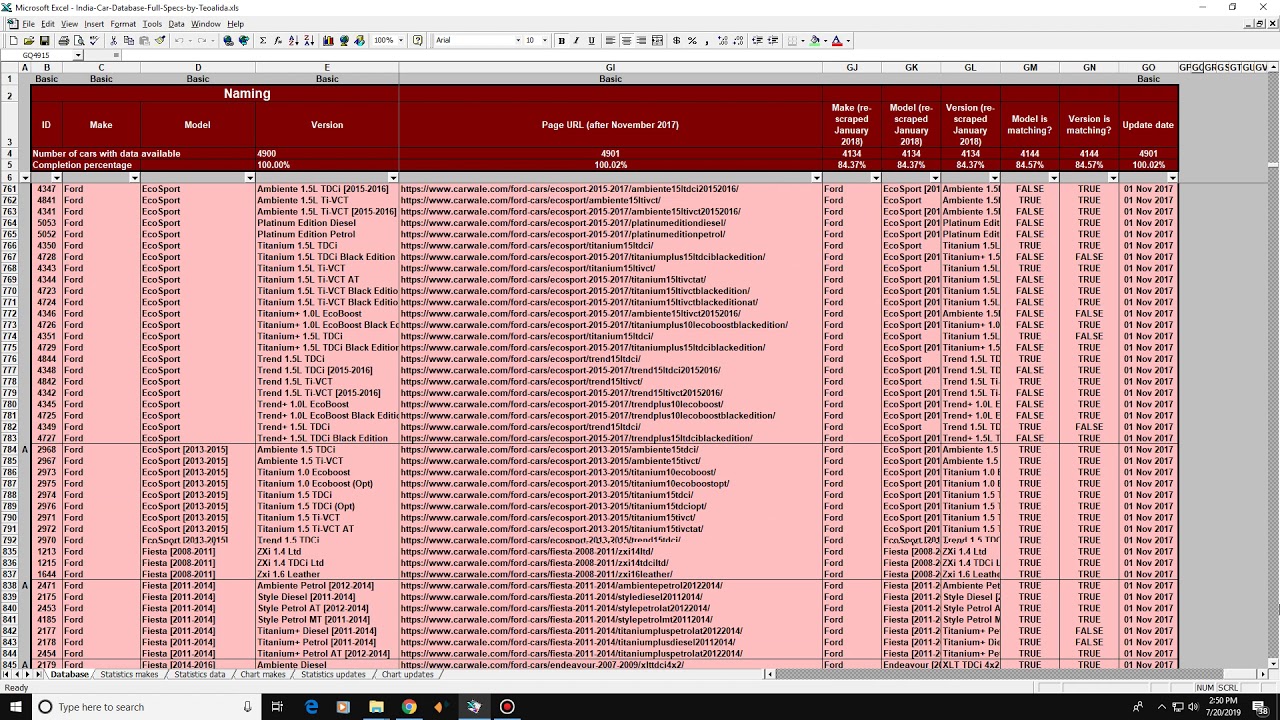Toggle Underline formatting

(591, 40)
